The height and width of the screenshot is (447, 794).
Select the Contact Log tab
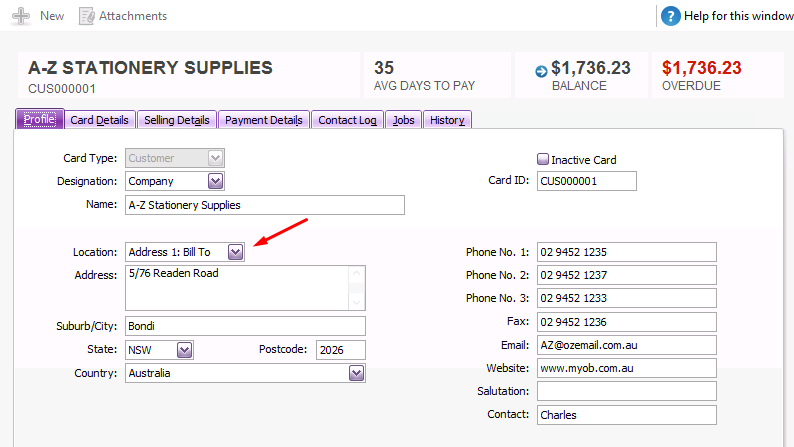tap(347, 120)
